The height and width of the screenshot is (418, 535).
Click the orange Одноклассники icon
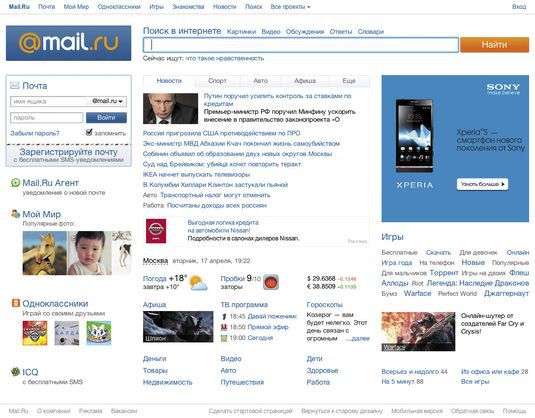pos(16,303)
